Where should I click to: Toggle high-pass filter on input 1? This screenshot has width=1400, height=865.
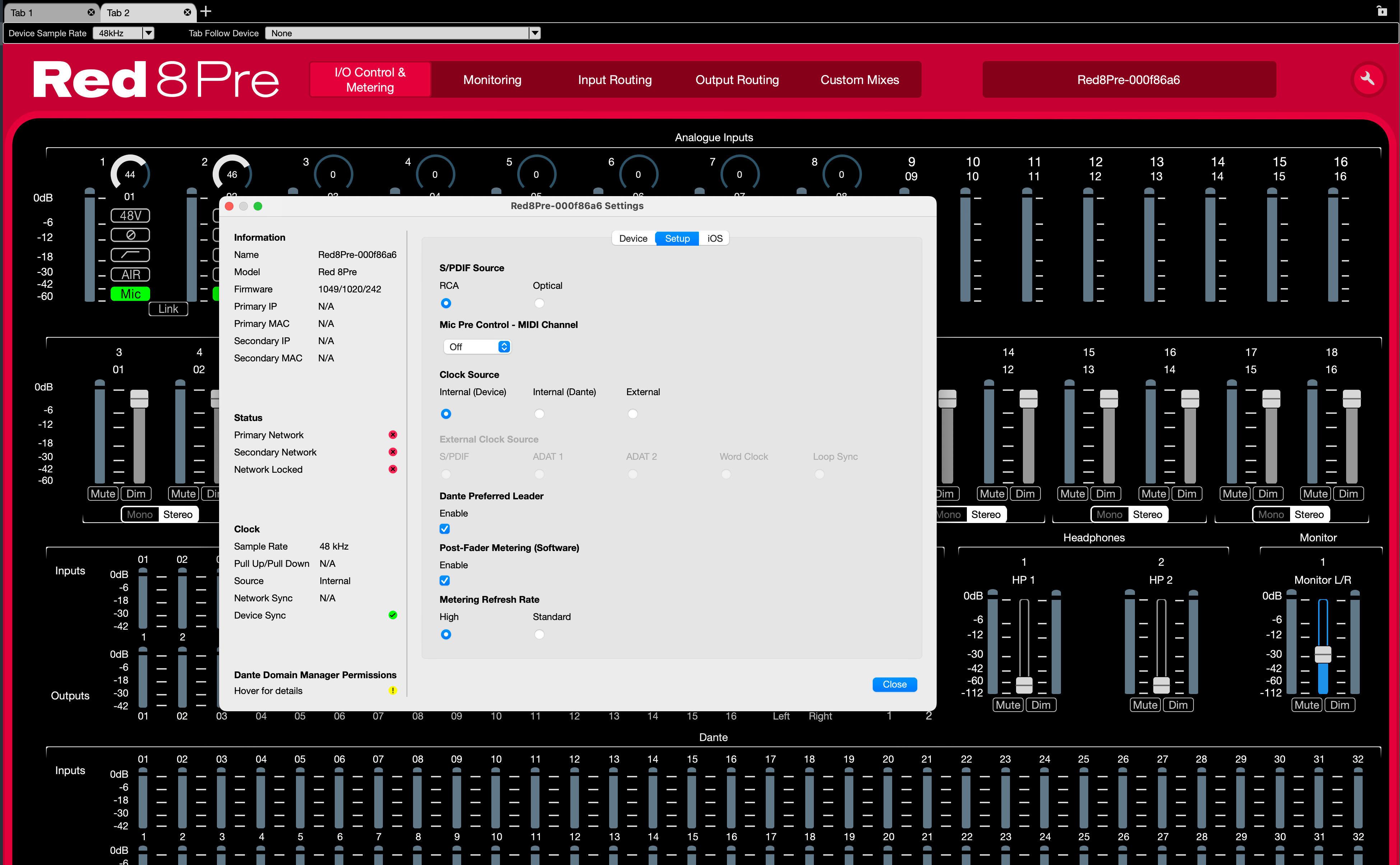pyautogui.click(x=130, y=255)
